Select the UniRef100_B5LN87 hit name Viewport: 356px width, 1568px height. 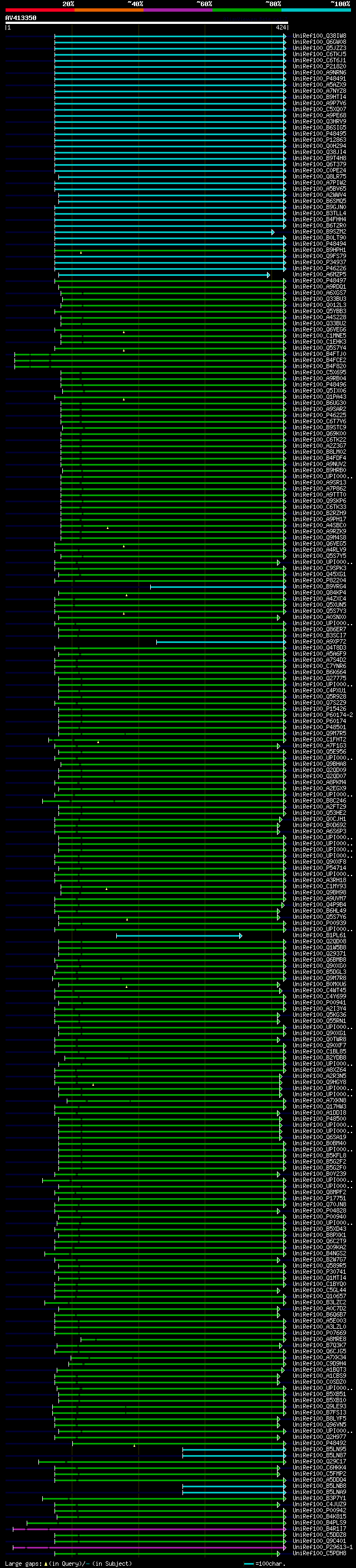click(x=319, y=1456)
